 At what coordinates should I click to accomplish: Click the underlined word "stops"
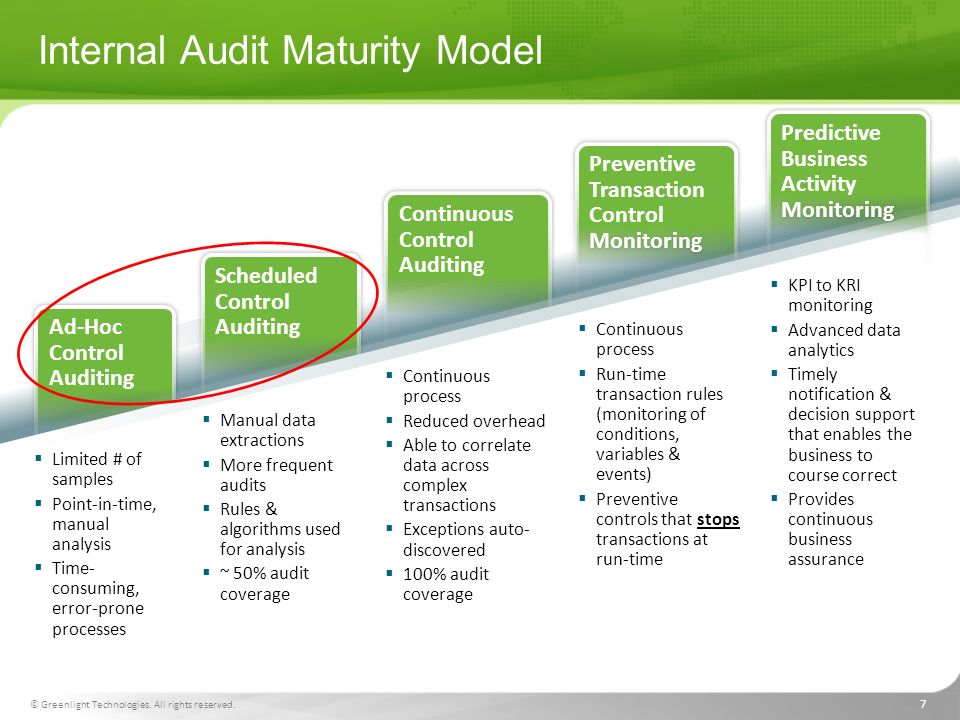[718, 520]
